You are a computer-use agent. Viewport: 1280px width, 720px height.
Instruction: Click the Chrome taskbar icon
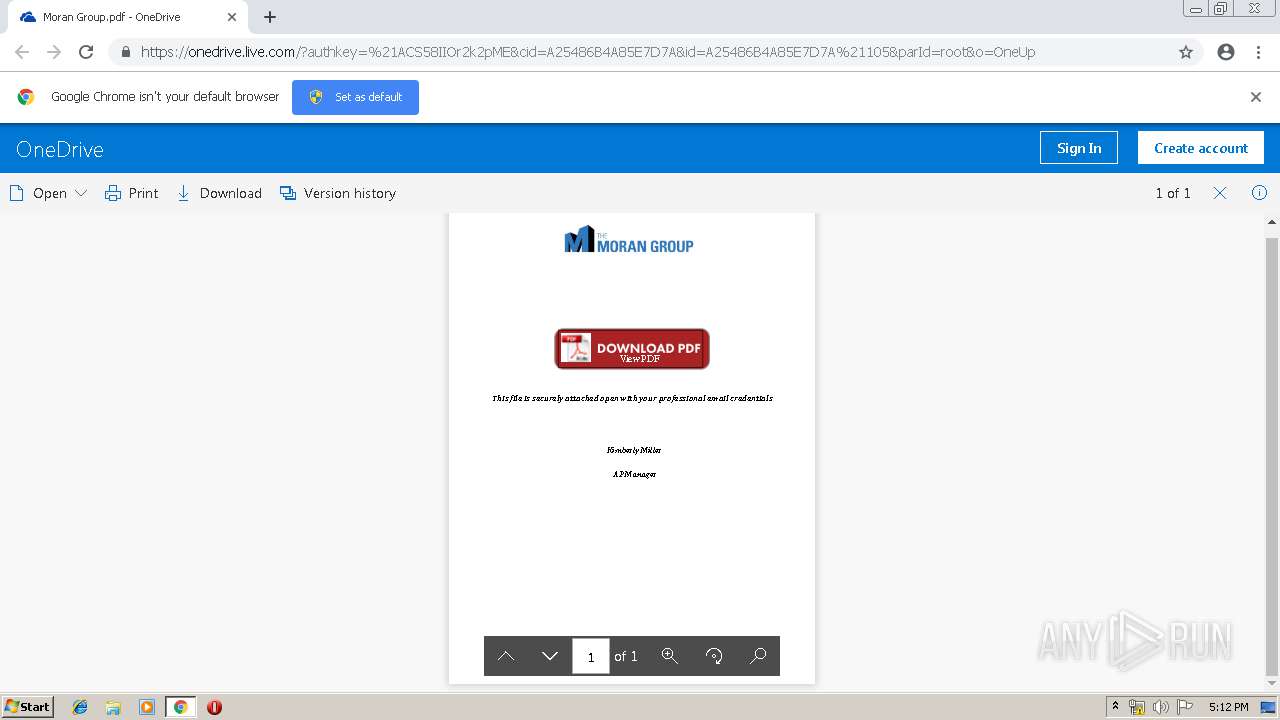[180, 707]
